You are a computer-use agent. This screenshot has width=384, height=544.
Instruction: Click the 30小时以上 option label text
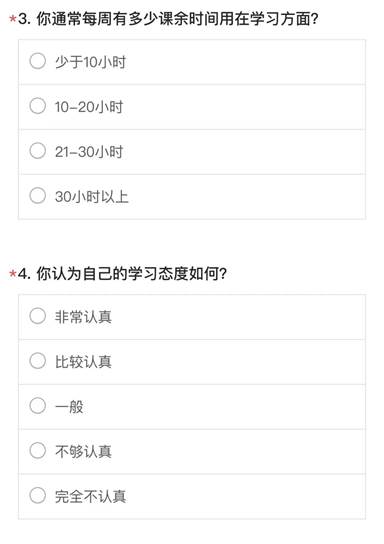(92, 197)
